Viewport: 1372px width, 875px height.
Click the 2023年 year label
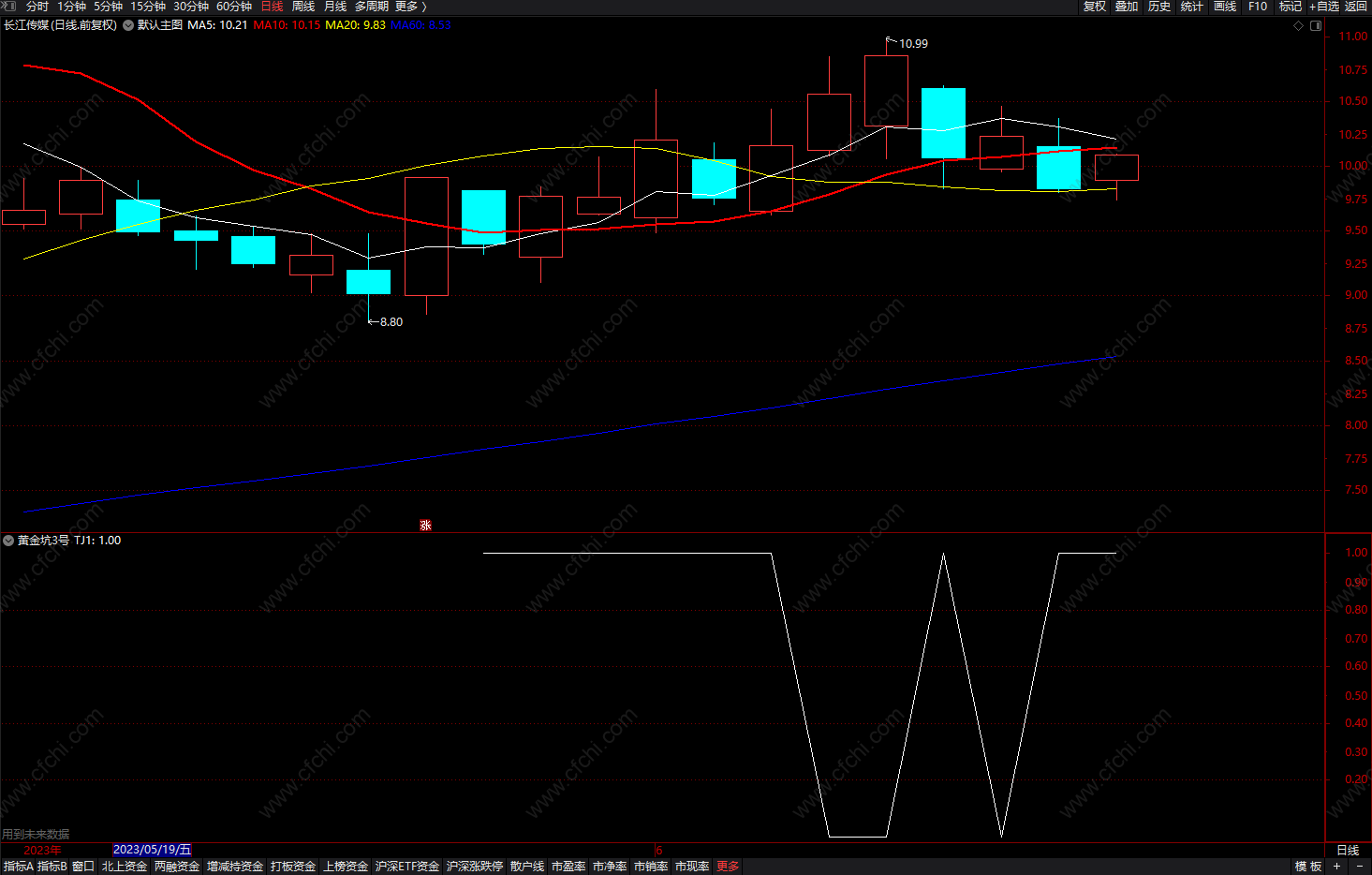click(x=42, y=850)
